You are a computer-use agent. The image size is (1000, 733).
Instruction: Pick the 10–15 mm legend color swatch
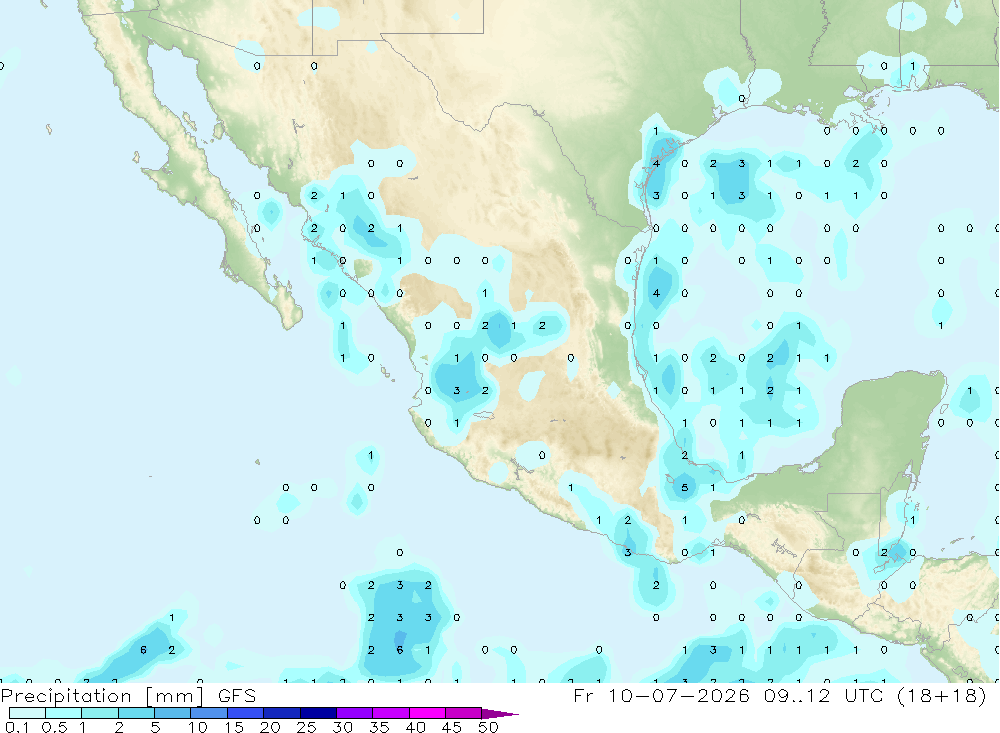click(209, 713)
